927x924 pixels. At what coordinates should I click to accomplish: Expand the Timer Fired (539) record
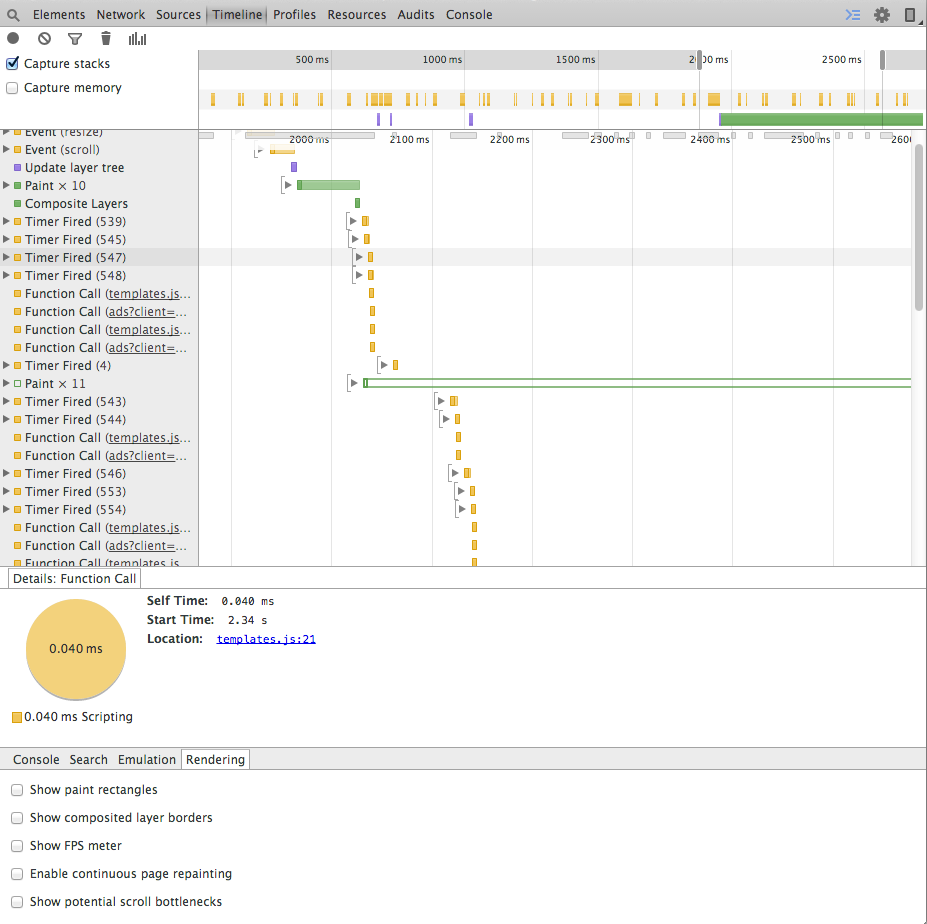click(6, 222)
